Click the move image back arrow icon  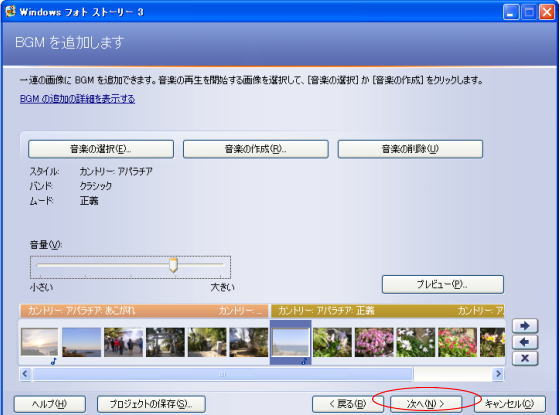(x=525, y=342)
